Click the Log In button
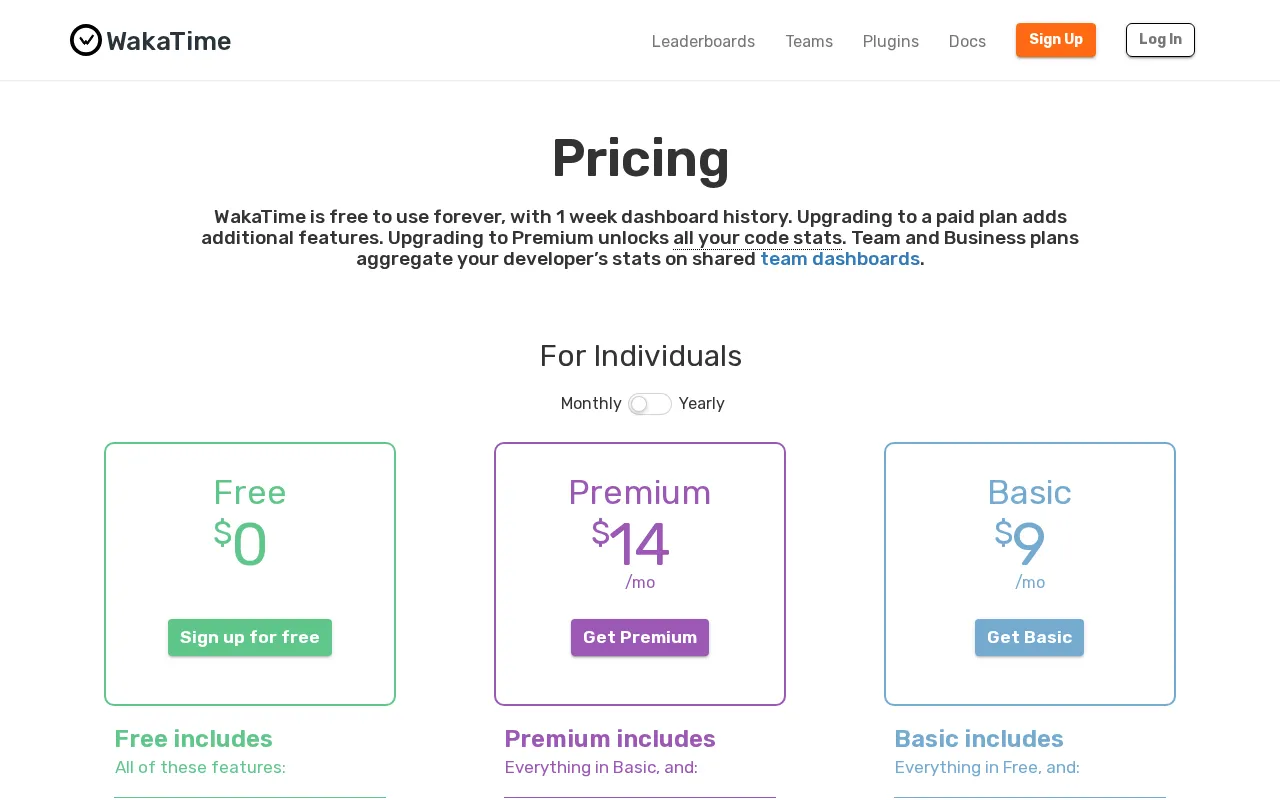 click(x=1160, y=40)
